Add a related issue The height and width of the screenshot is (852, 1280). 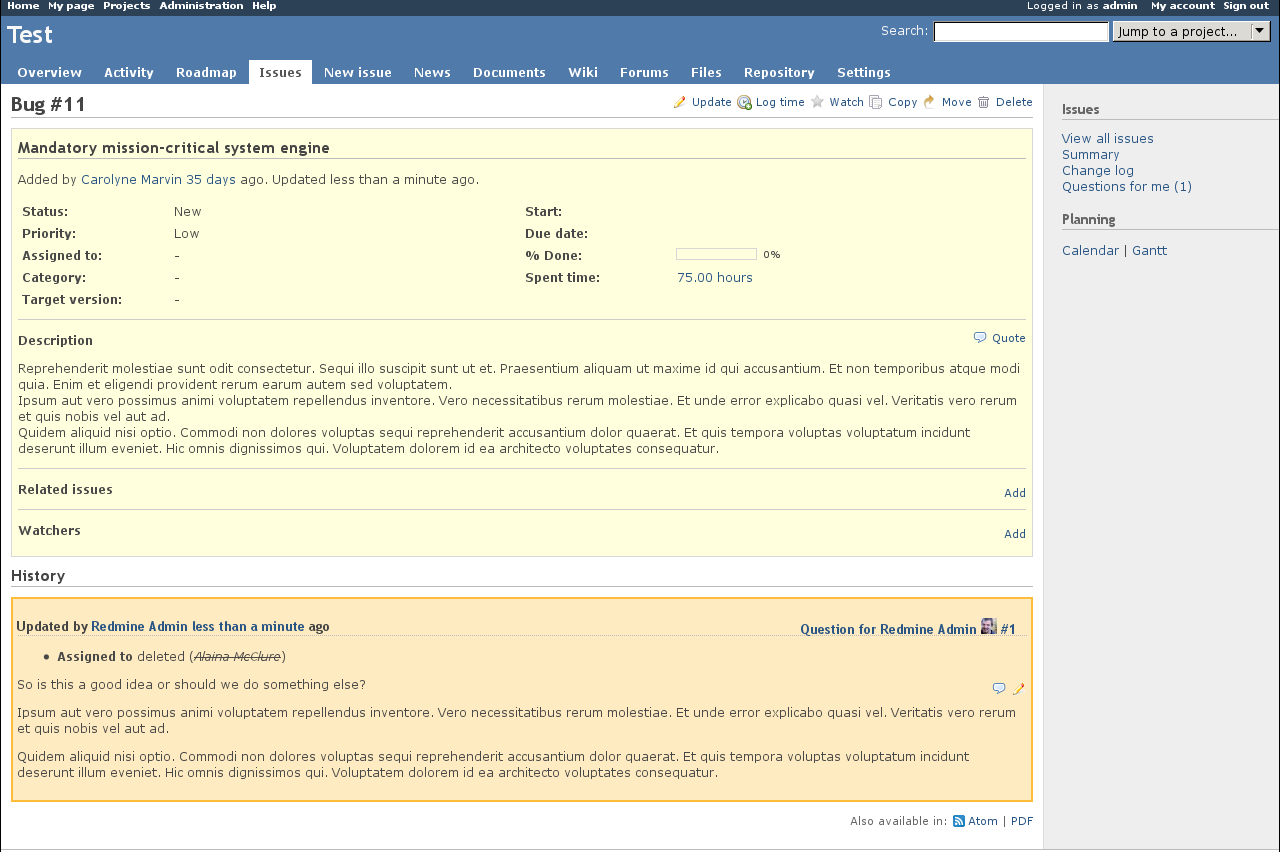1014,493
